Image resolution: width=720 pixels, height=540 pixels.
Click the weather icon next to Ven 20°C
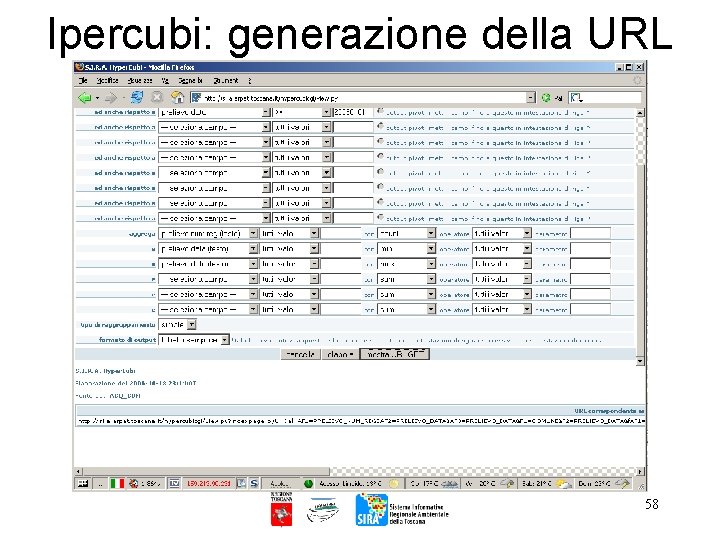(507, 483)
